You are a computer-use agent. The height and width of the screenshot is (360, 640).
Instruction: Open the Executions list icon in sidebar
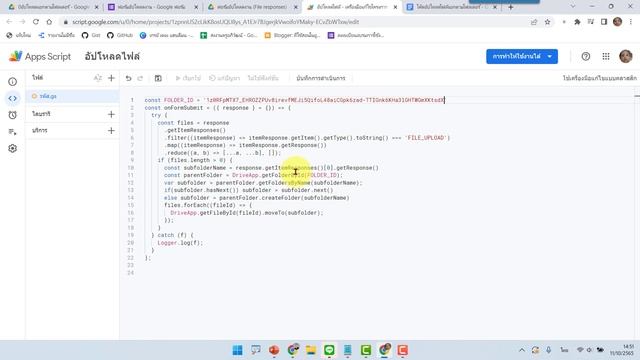[x=13, y=132]
